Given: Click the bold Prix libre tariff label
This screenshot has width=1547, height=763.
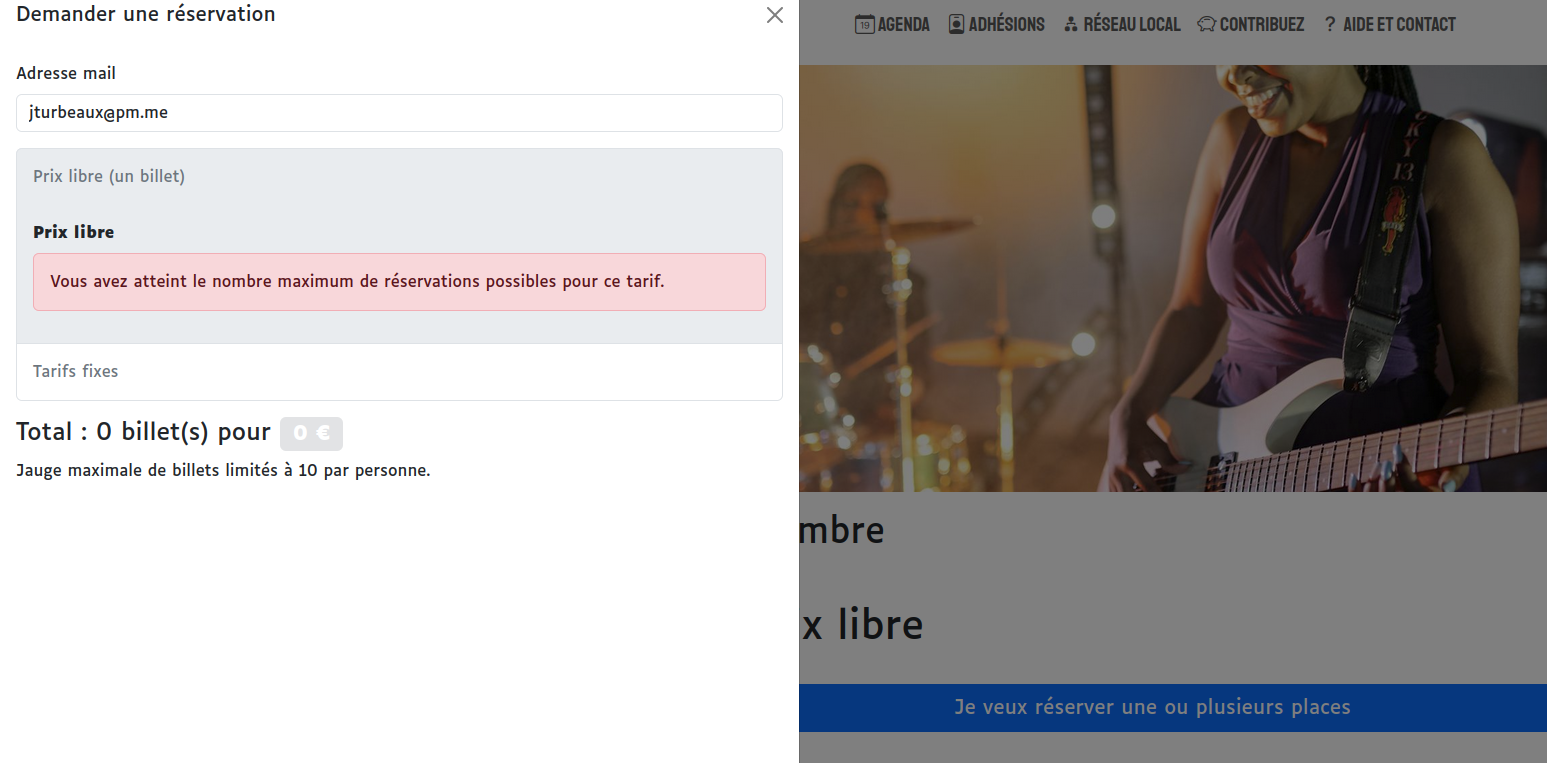Looking at the screenshot, I should tap(74, 232).
